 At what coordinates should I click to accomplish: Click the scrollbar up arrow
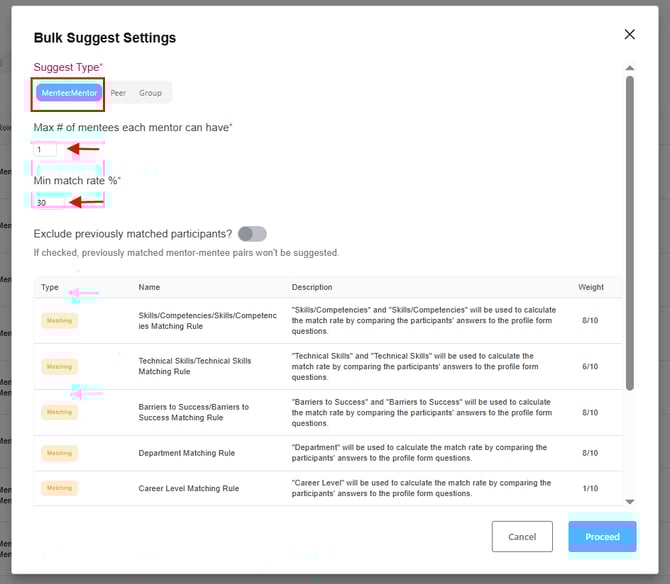click(629, 68)
